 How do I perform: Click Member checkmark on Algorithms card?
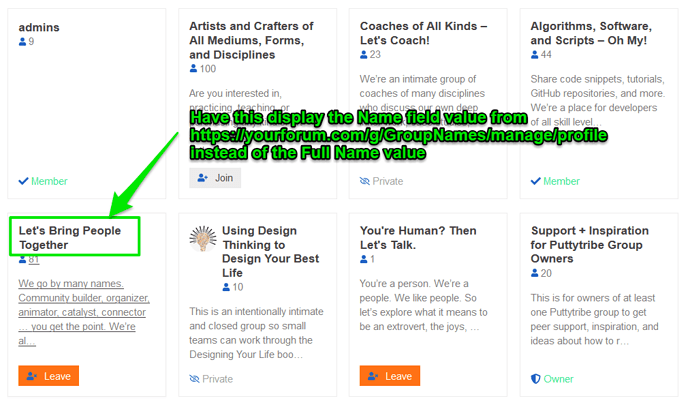click(x=536, y=181)
